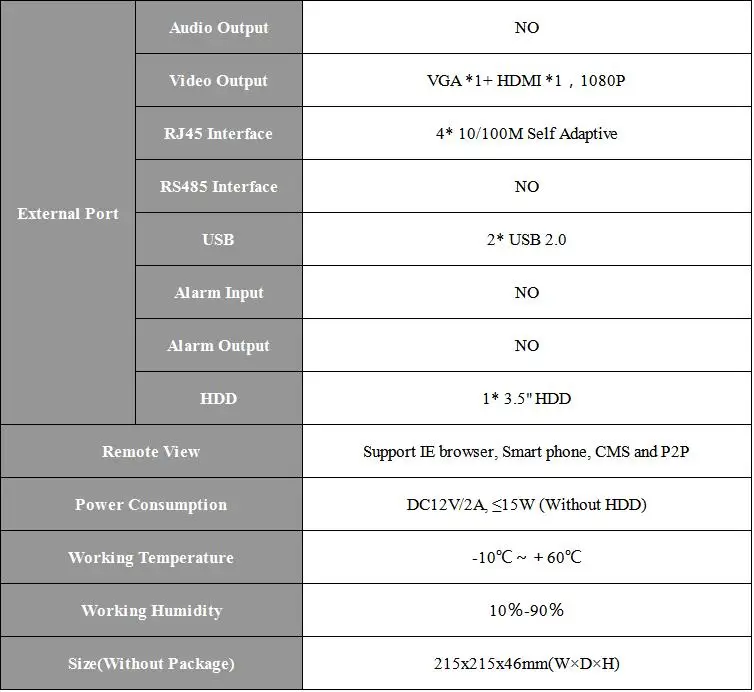The height and width of the screenshot is (692, 754).
Task: Select the VGA and HDMI 1080P value
Action: pyautogui.click(x=526, y=80)
